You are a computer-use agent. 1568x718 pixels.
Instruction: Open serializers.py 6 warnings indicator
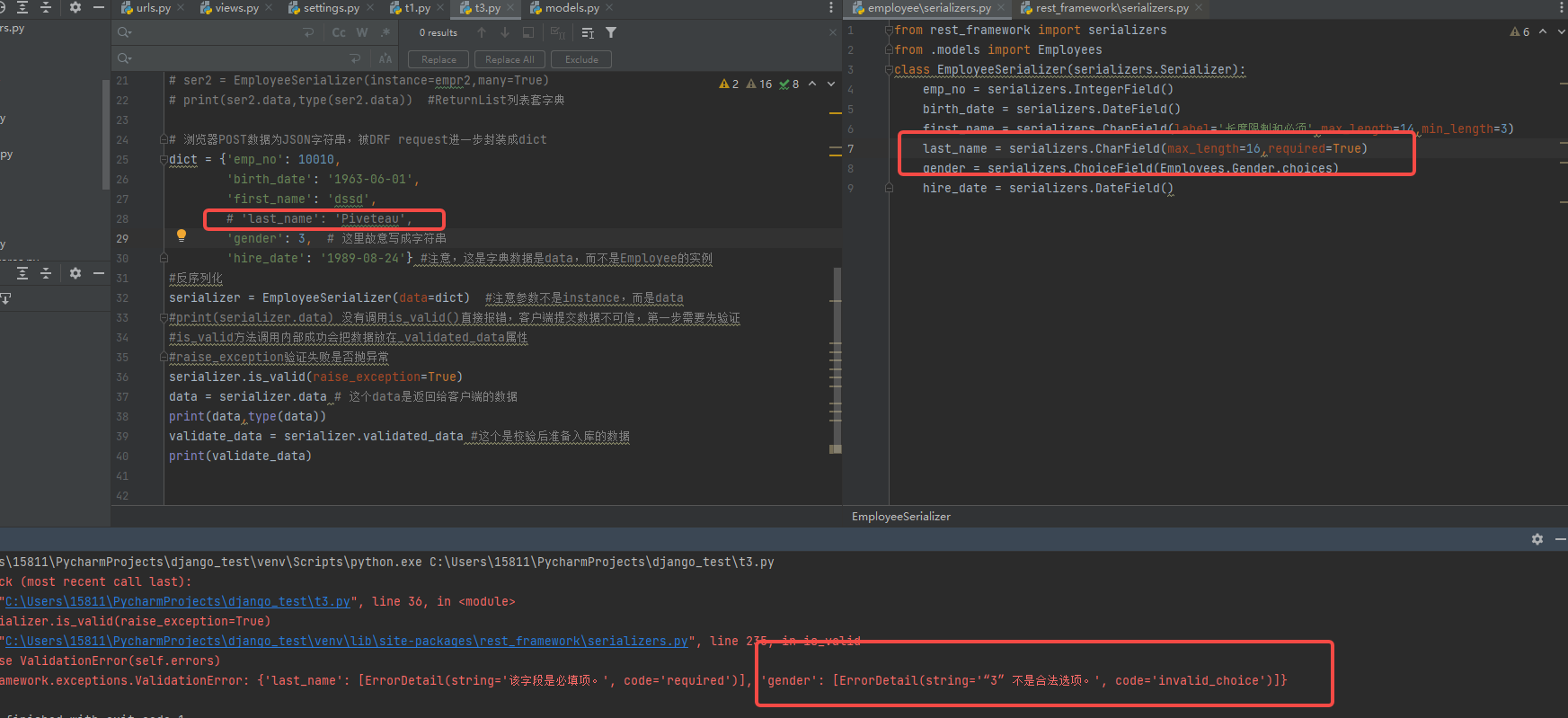click(x=1519, y=31)
